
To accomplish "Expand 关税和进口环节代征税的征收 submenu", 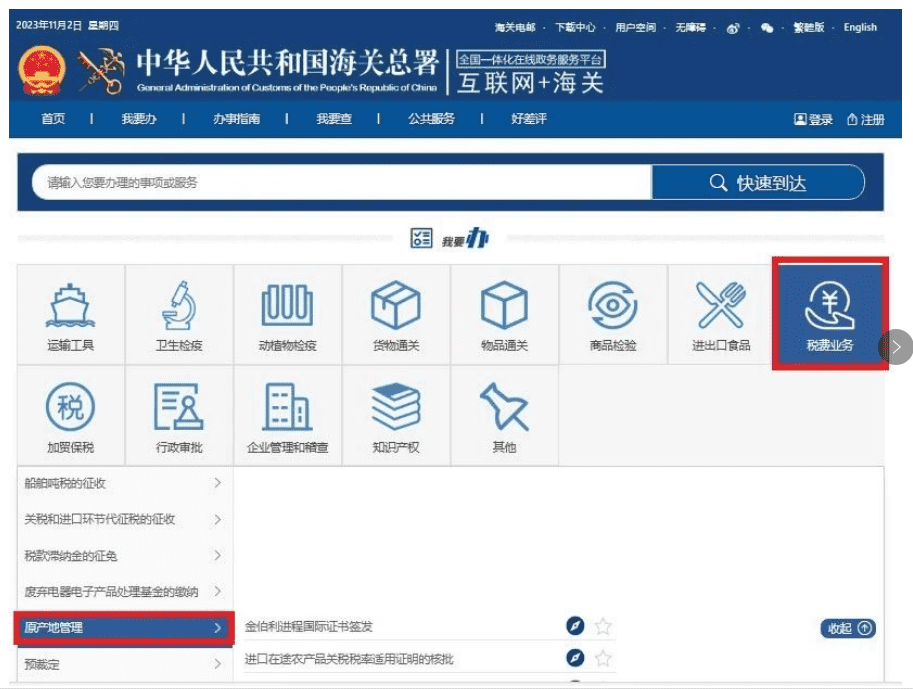I will point(123,519).
